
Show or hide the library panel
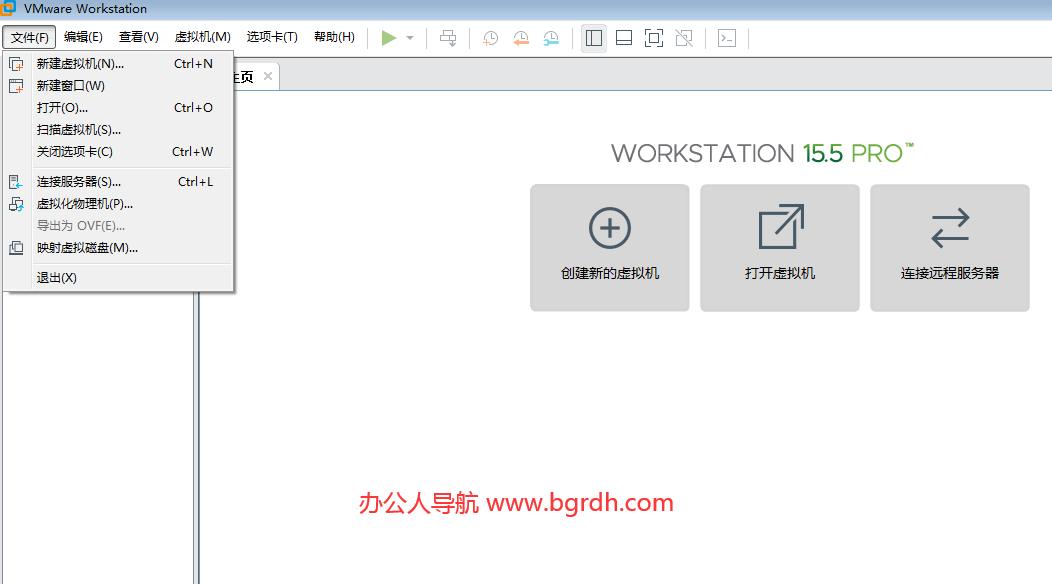593,38
